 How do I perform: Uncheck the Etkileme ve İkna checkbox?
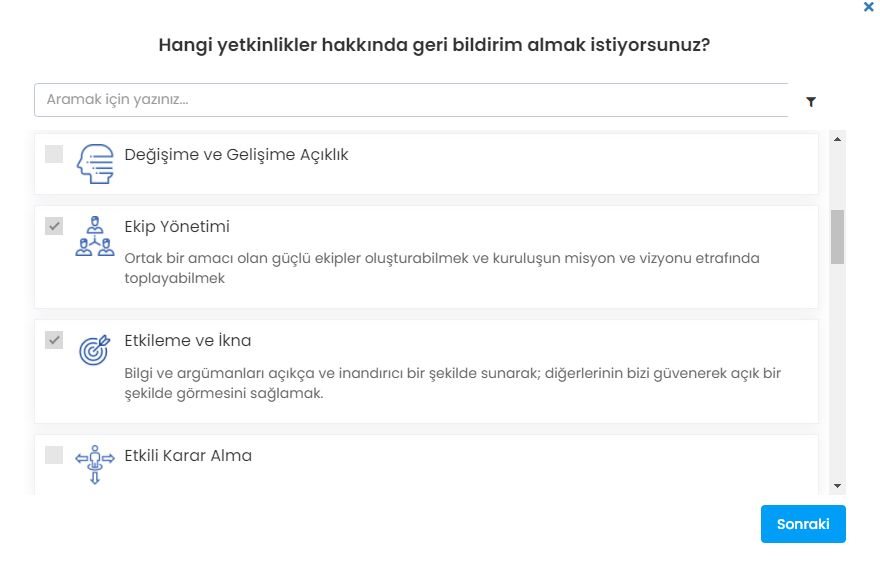coord(54,341)
